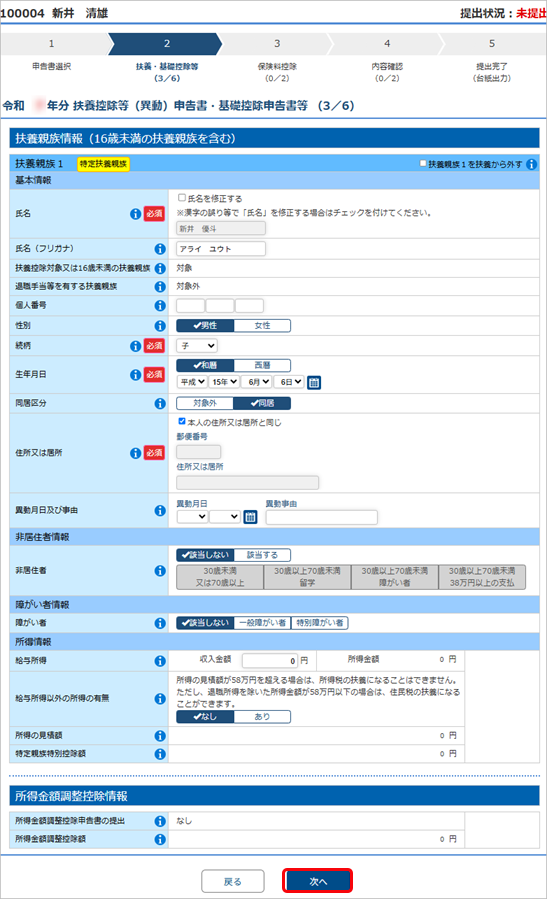This screenshot has height=899, width=547.
Task: Open info icon for 氏名（フリガナ）
Action: [x=160, y=249]
